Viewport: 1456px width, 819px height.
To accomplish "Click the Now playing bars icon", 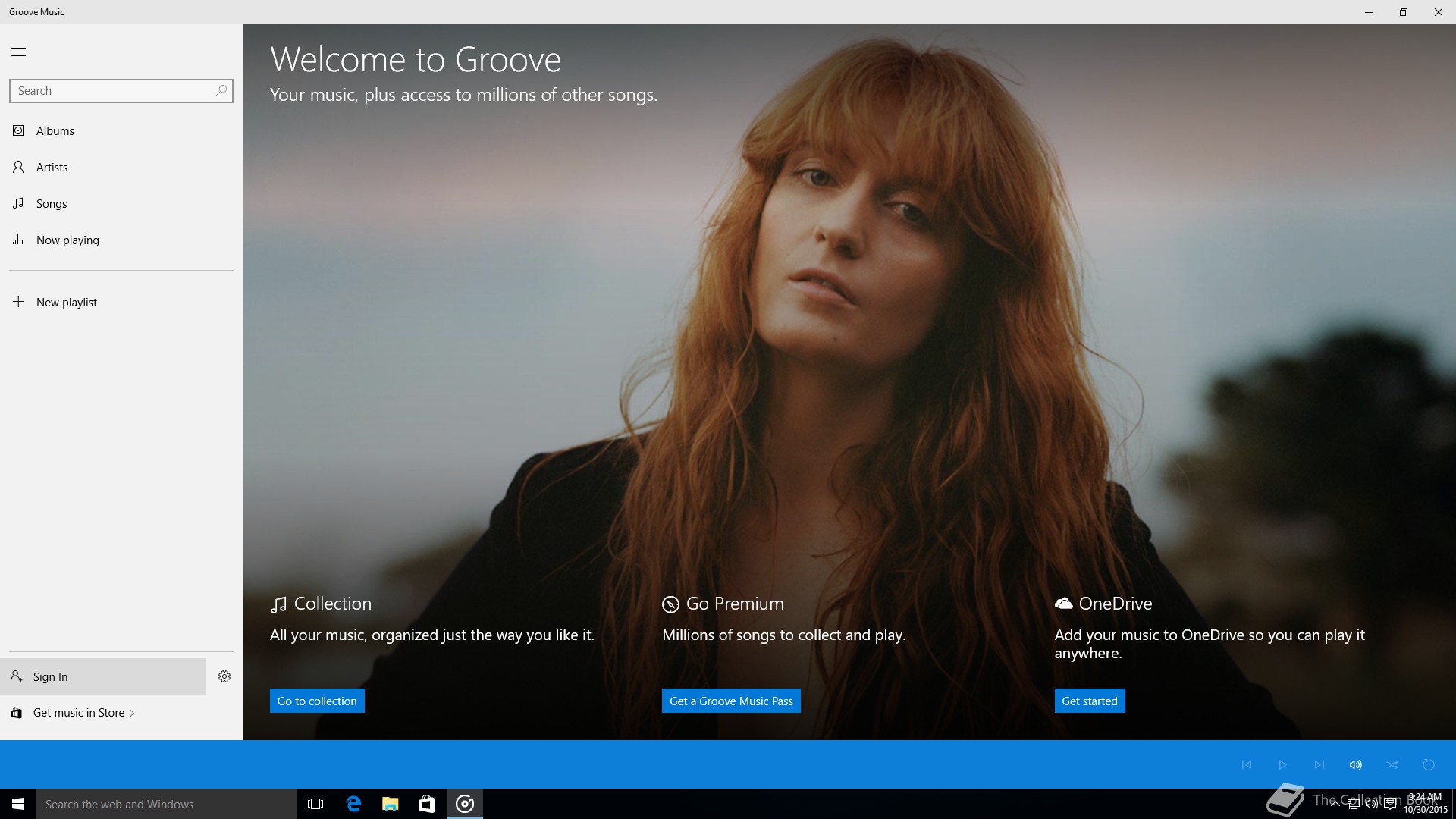I will [x=18, y=240].
